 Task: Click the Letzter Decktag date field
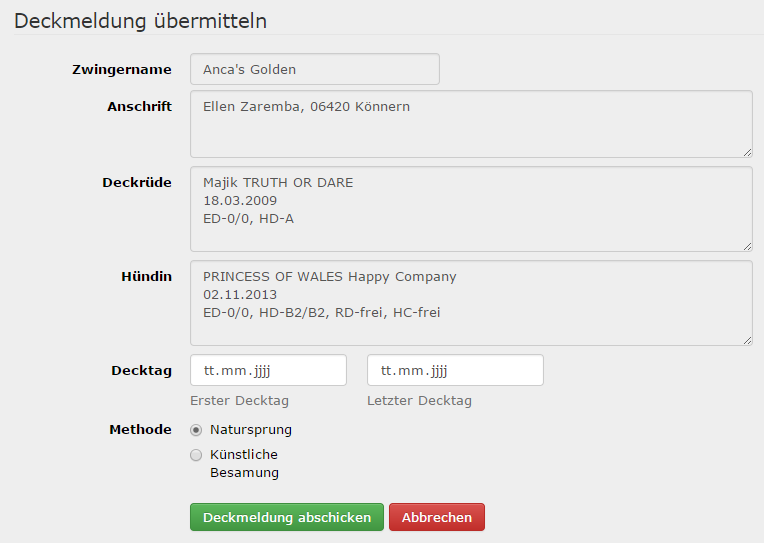point(455,370)
